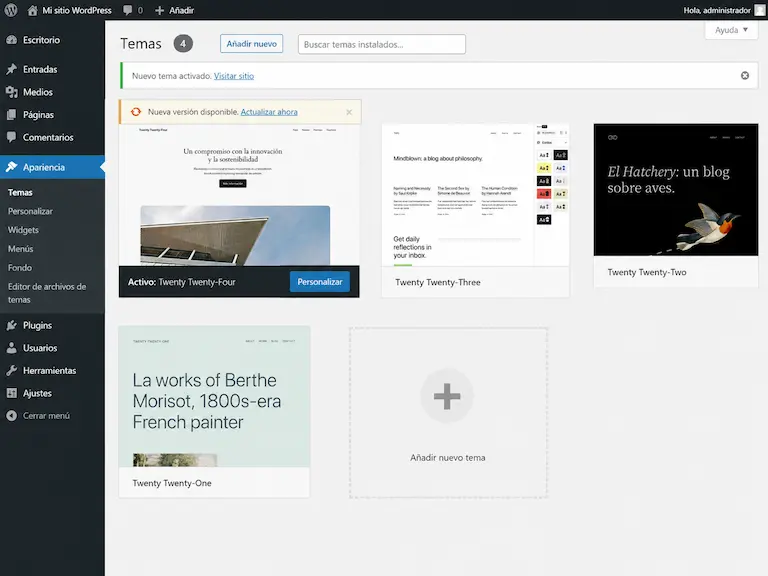Screen dimensions: 768x576
Task: Click the theme count badge '4'
Action: point(183,44)
